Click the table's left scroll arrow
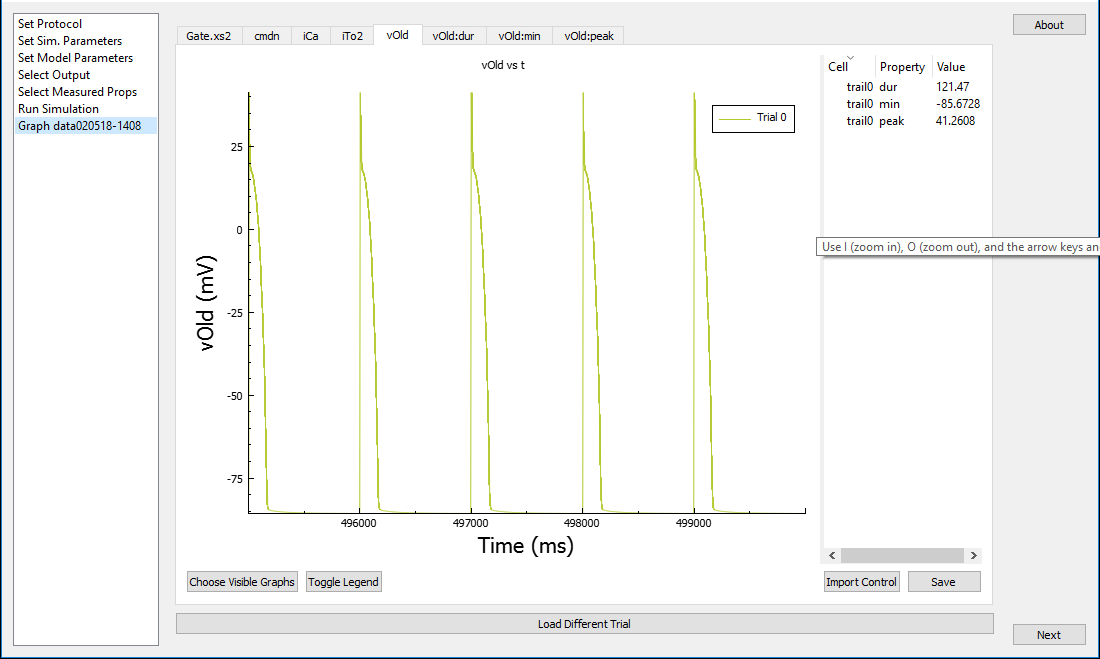Viewport: 1100px width, 659px height. (x=832, y=555)
